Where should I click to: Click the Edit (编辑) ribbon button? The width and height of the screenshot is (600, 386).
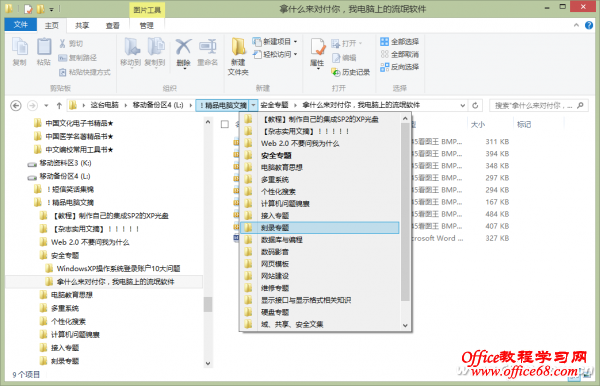(x=344, y=58)
